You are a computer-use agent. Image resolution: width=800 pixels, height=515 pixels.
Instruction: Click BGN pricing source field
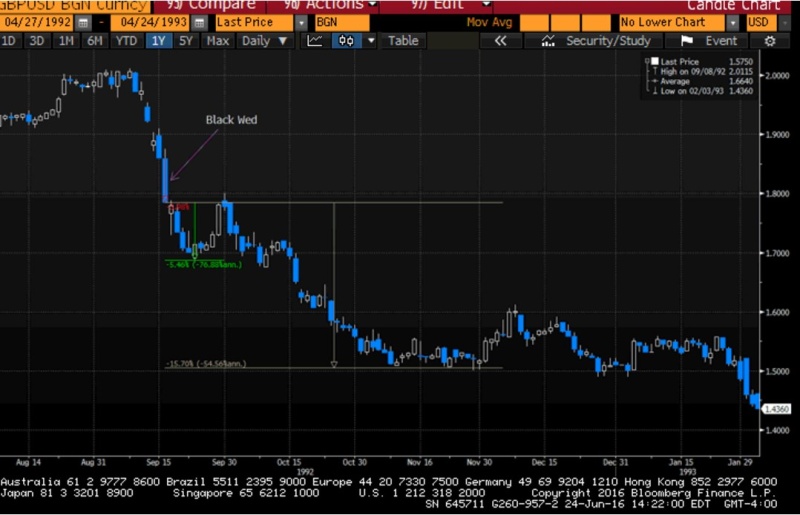pos(342,22)
